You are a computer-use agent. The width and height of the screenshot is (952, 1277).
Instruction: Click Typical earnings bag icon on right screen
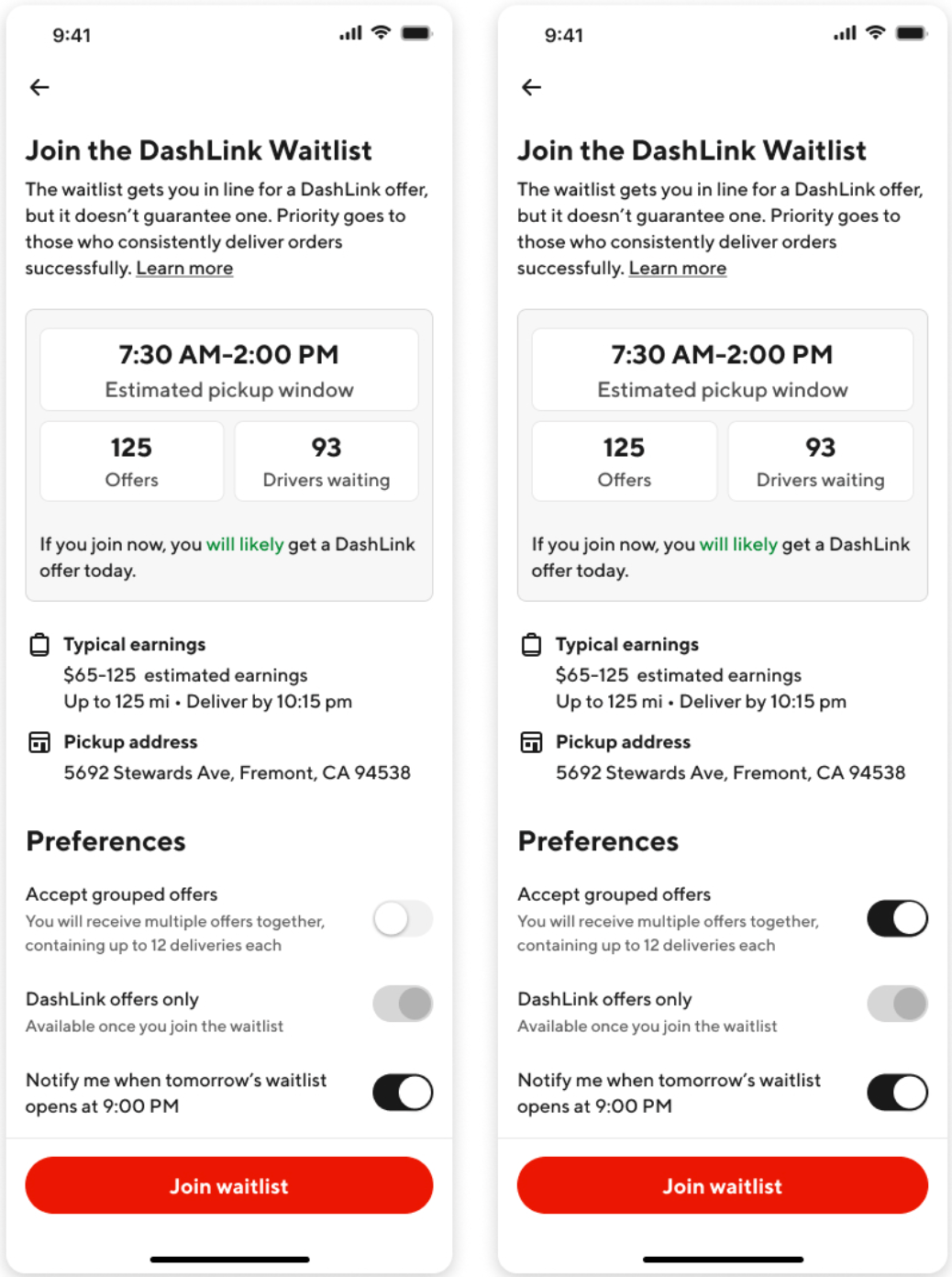coord(532,645)
